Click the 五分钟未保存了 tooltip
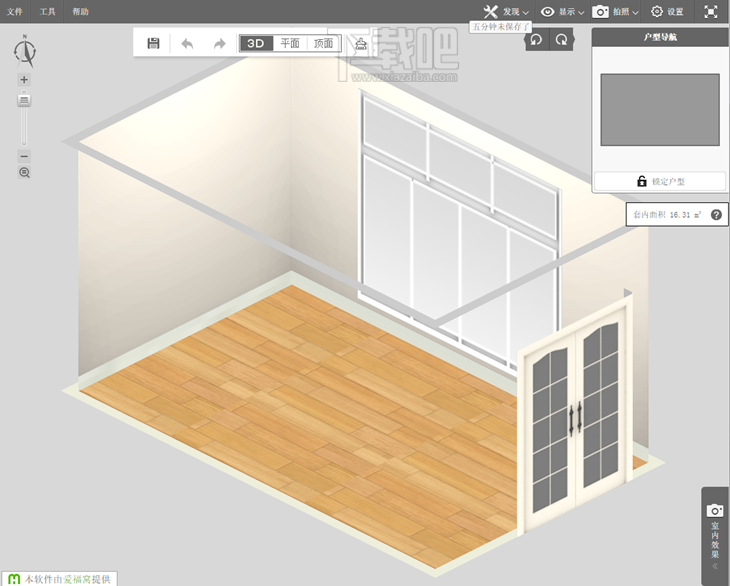Image resolution: width=730 pixels, height=586 pixels. tap(500, 27)
